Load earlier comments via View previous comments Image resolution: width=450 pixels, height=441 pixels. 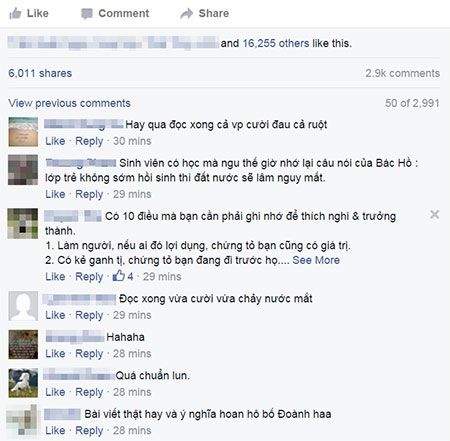pos(69,103)
